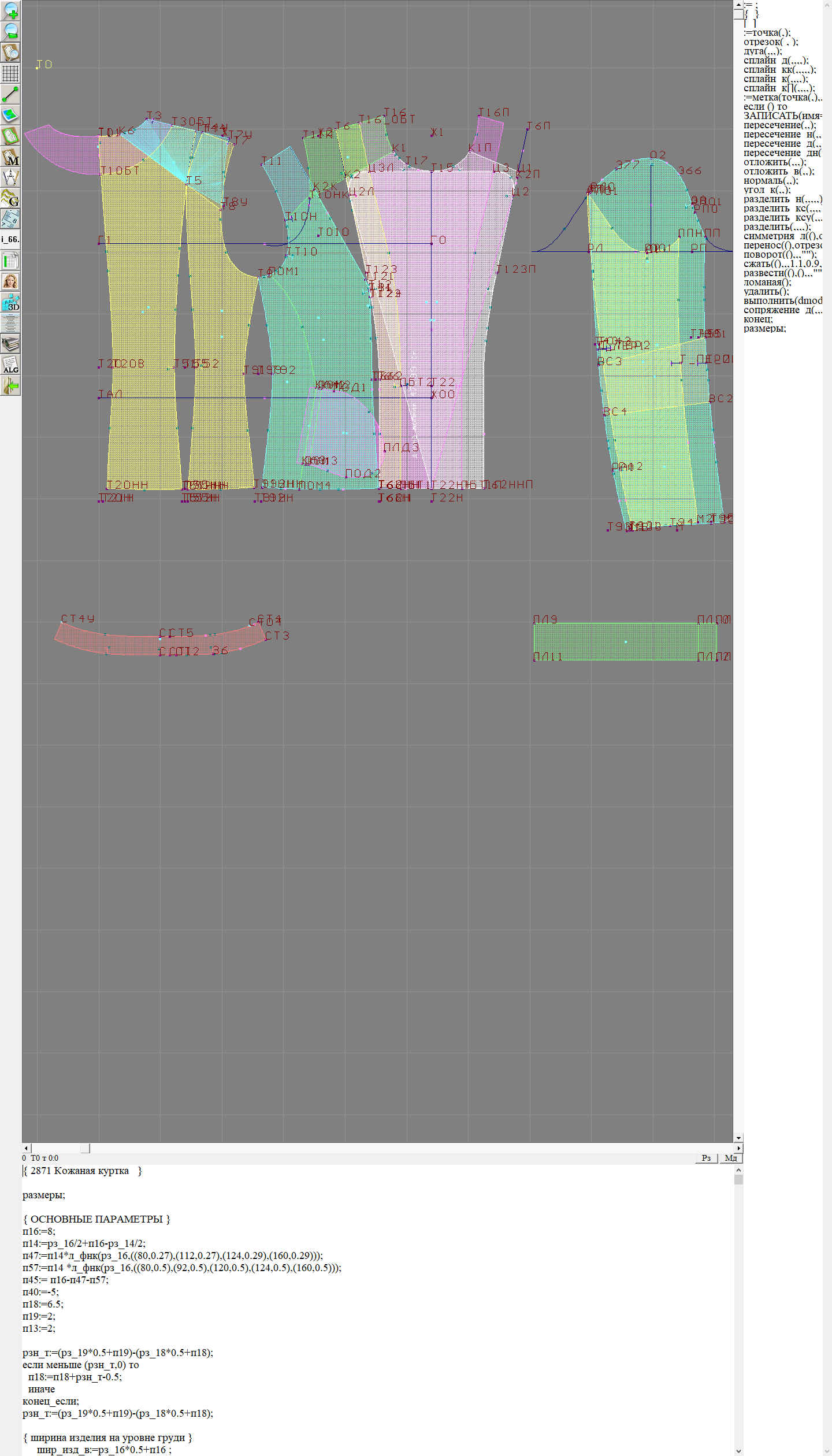Screen dimensions: 832x1456
Task: Click the canvas horizontal scrollbar left arrow
Action: coord(26,1147)
